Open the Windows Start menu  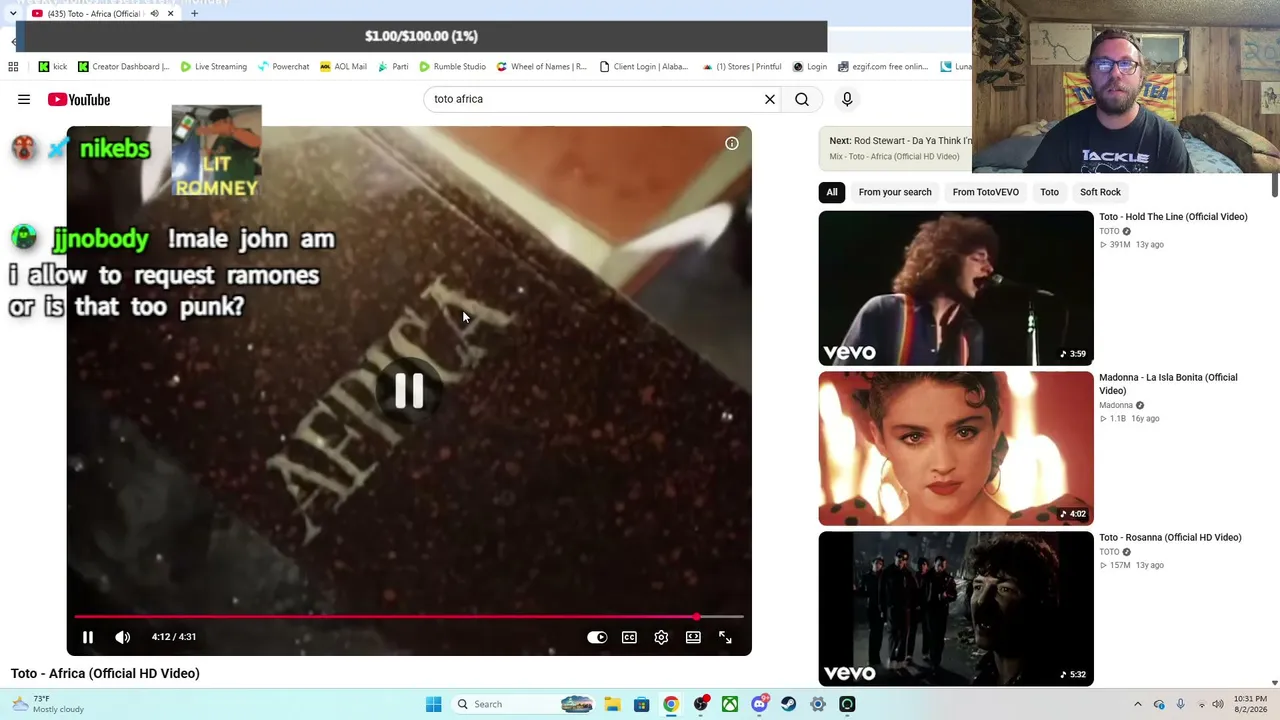[x=433, y=704]
